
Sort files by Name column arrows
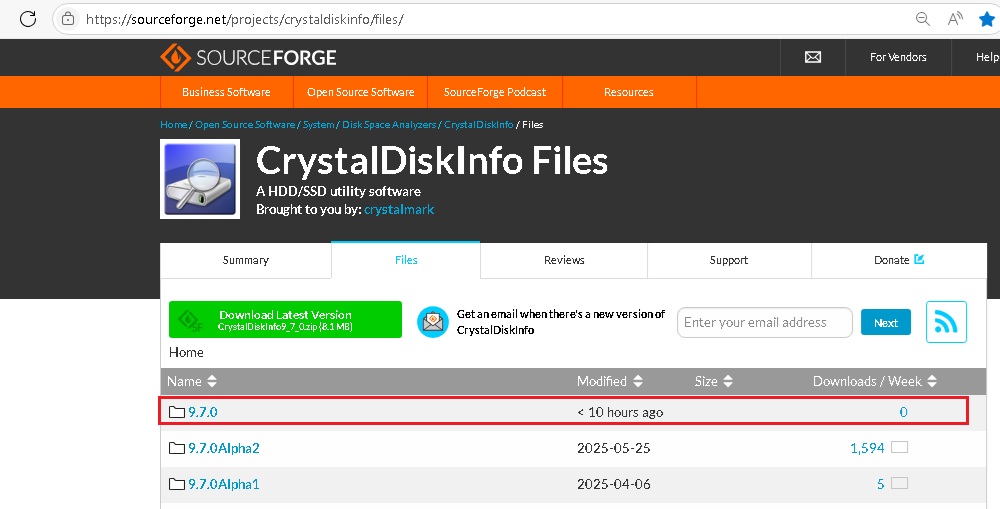point(212,381)
